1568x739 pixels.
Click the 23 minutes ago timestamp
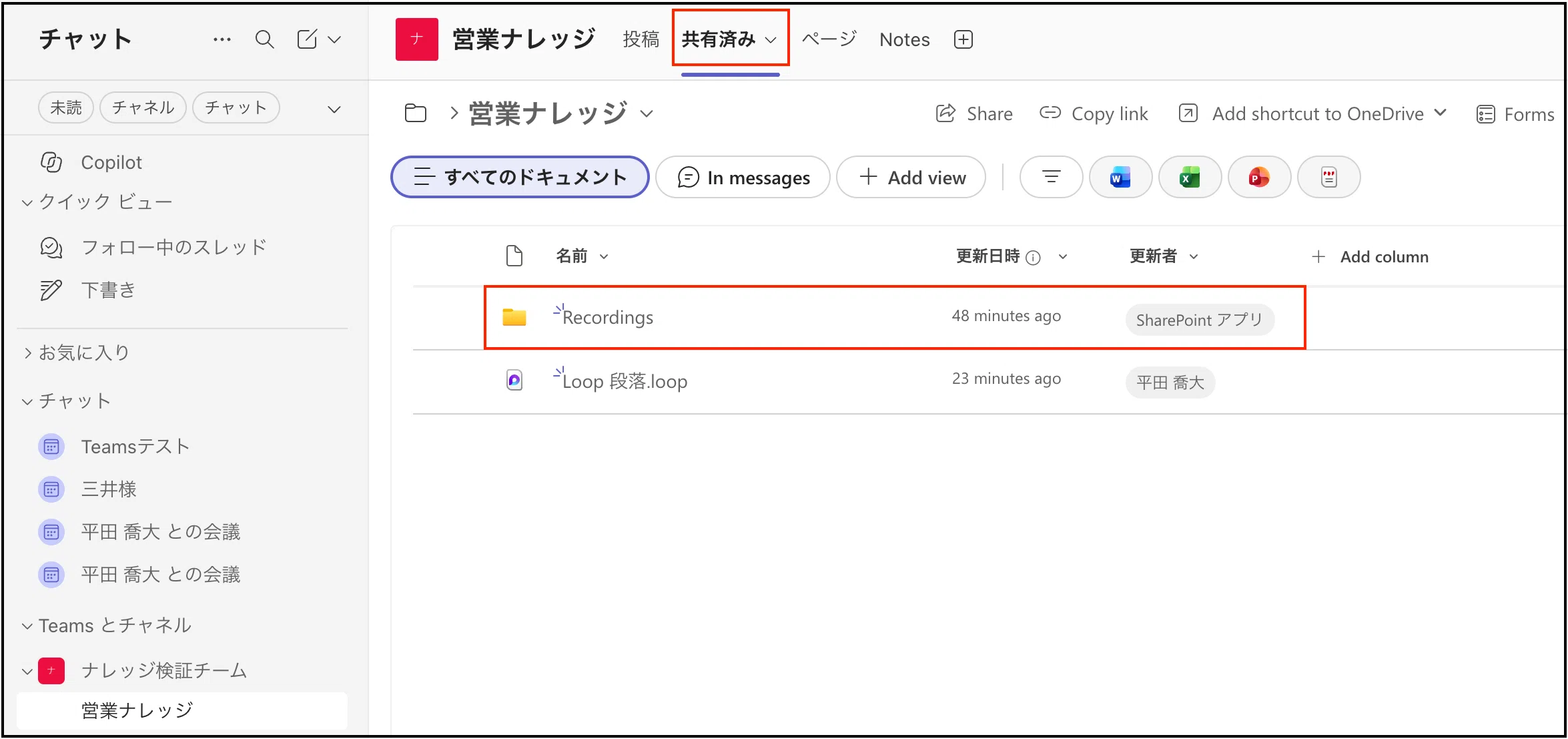point(1006,379)
